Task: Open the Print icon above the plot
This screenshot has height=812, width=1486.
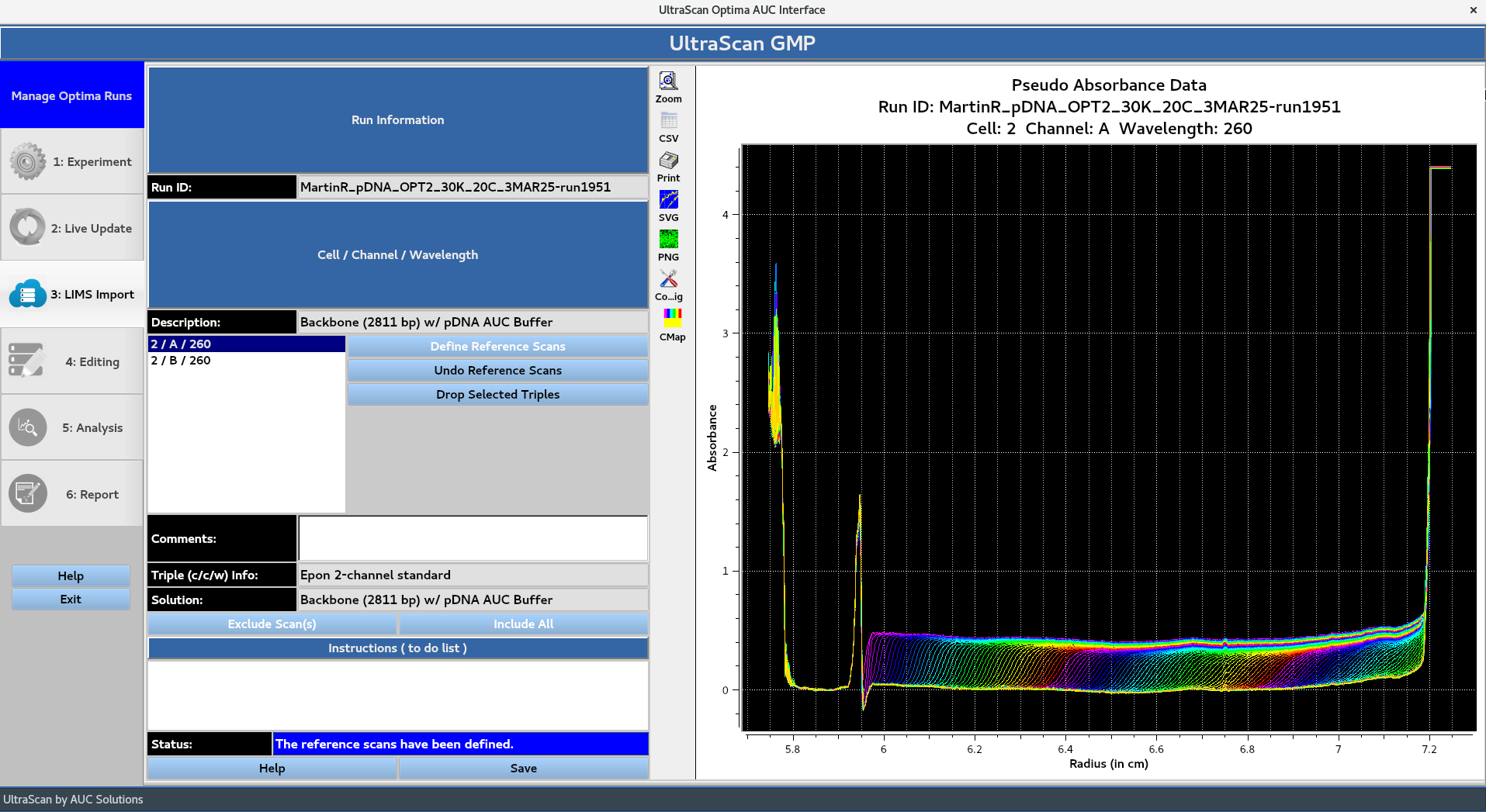Action: 668,161
